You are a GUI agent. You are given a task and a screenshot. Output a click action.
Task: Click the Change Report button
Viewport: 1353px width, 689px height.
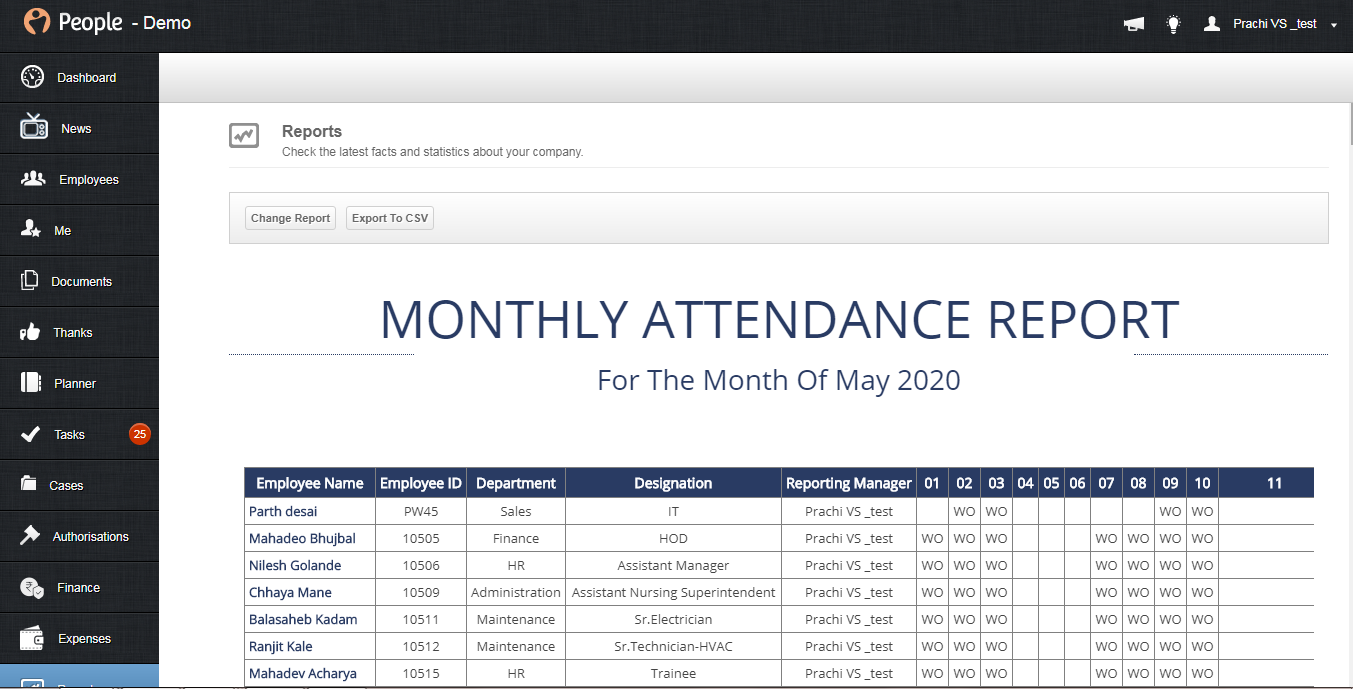coord(290,218)
